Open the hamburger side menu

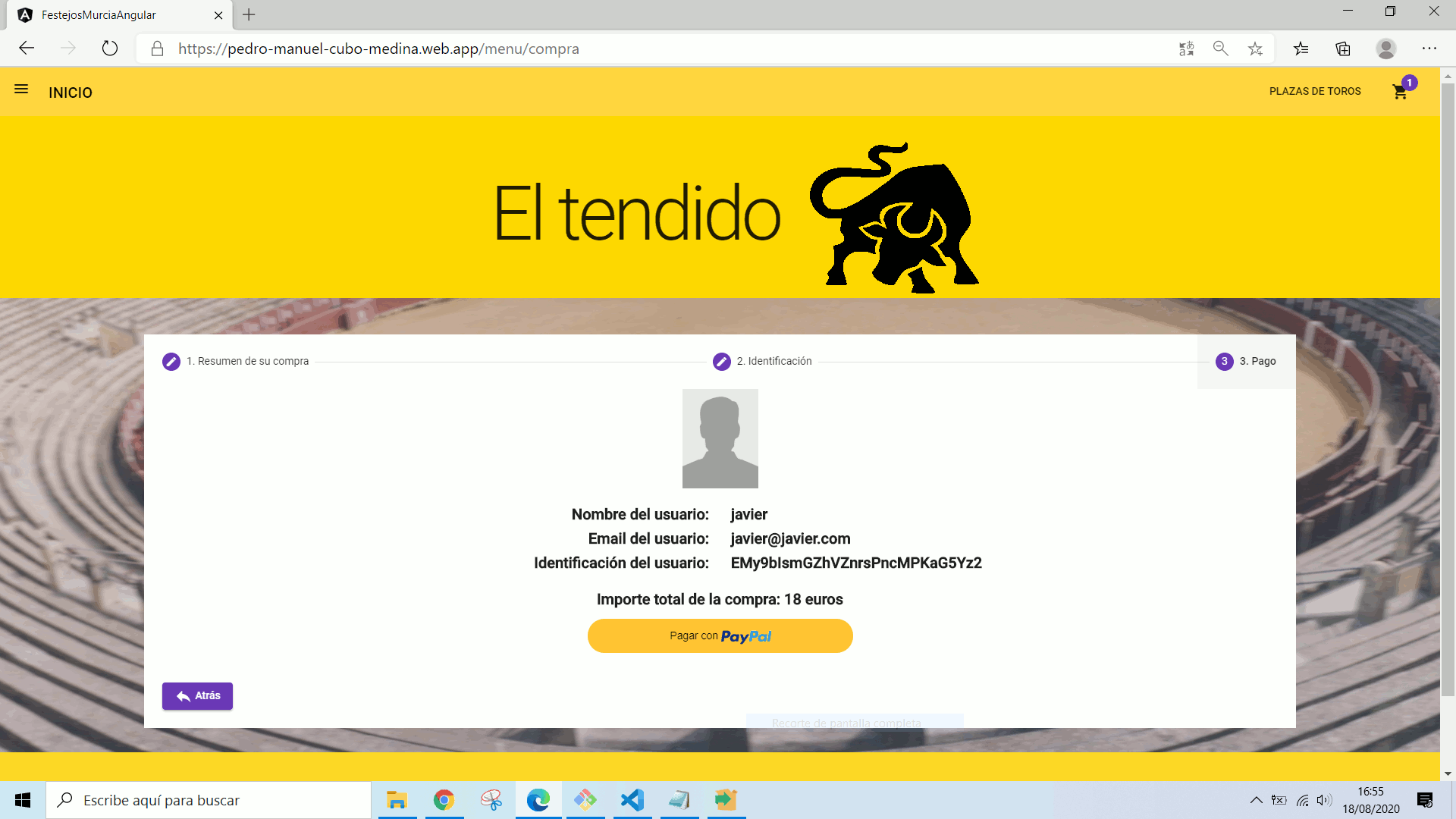pos(21,89)
